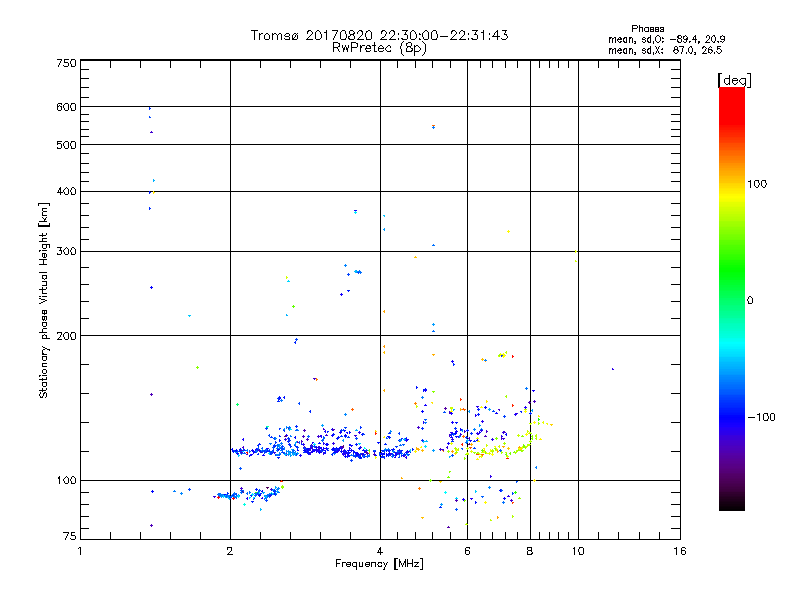Click the x-axis tick label "4"
Image resolution: width=800 pixels, height=600 pixels.
pyautogui.click(x=380, y=551)
